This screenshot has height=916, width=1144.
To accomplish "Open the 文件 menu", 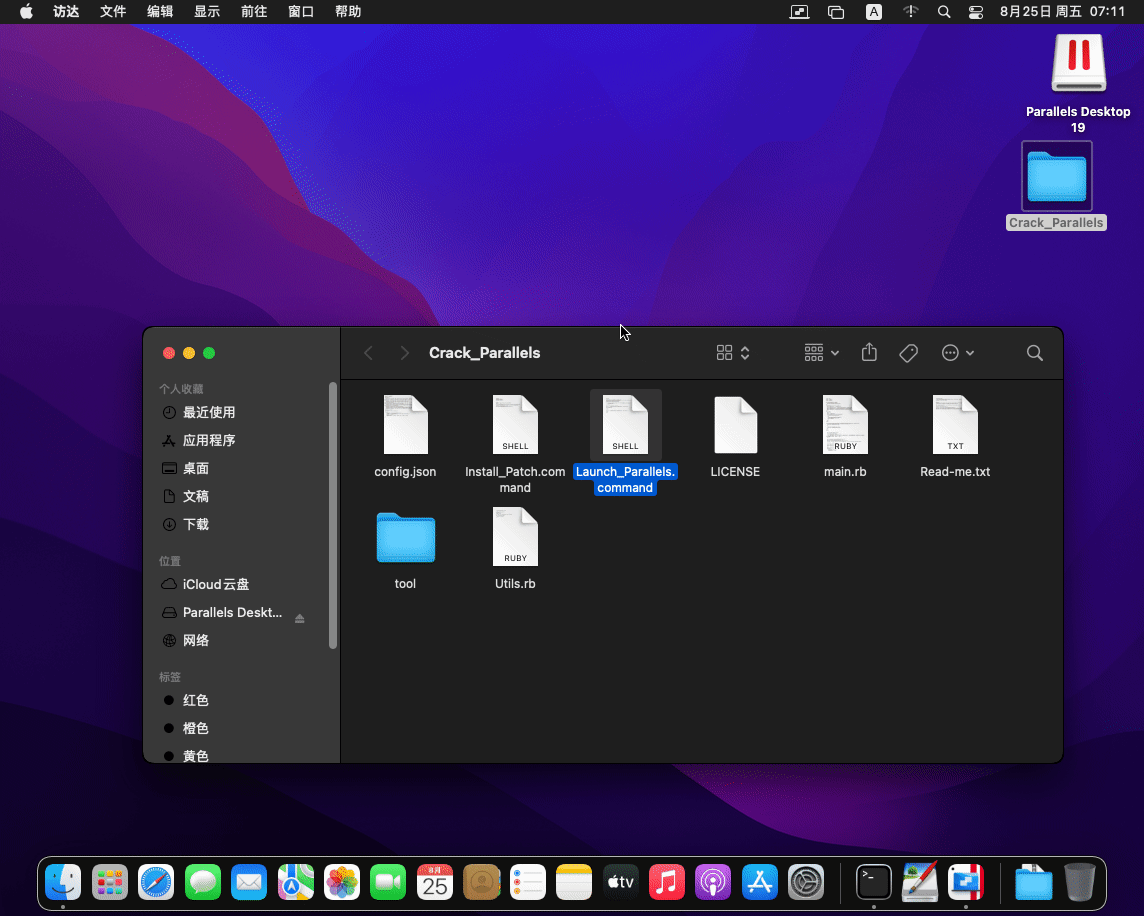I will point(113,12).
